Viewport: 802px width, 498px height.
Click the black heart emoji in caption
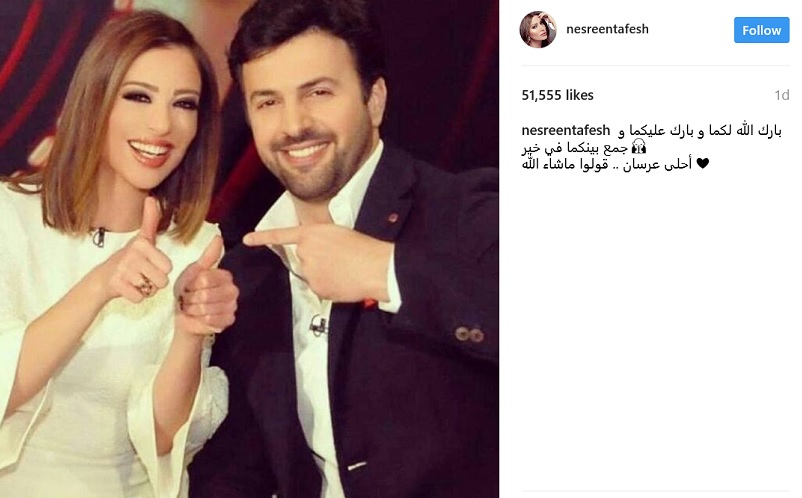tap(702, 164)
